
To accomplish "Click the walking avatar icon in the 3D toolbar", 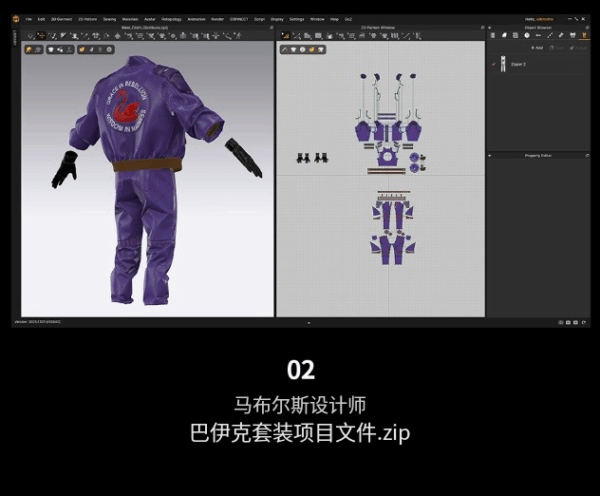I will 238,36.
